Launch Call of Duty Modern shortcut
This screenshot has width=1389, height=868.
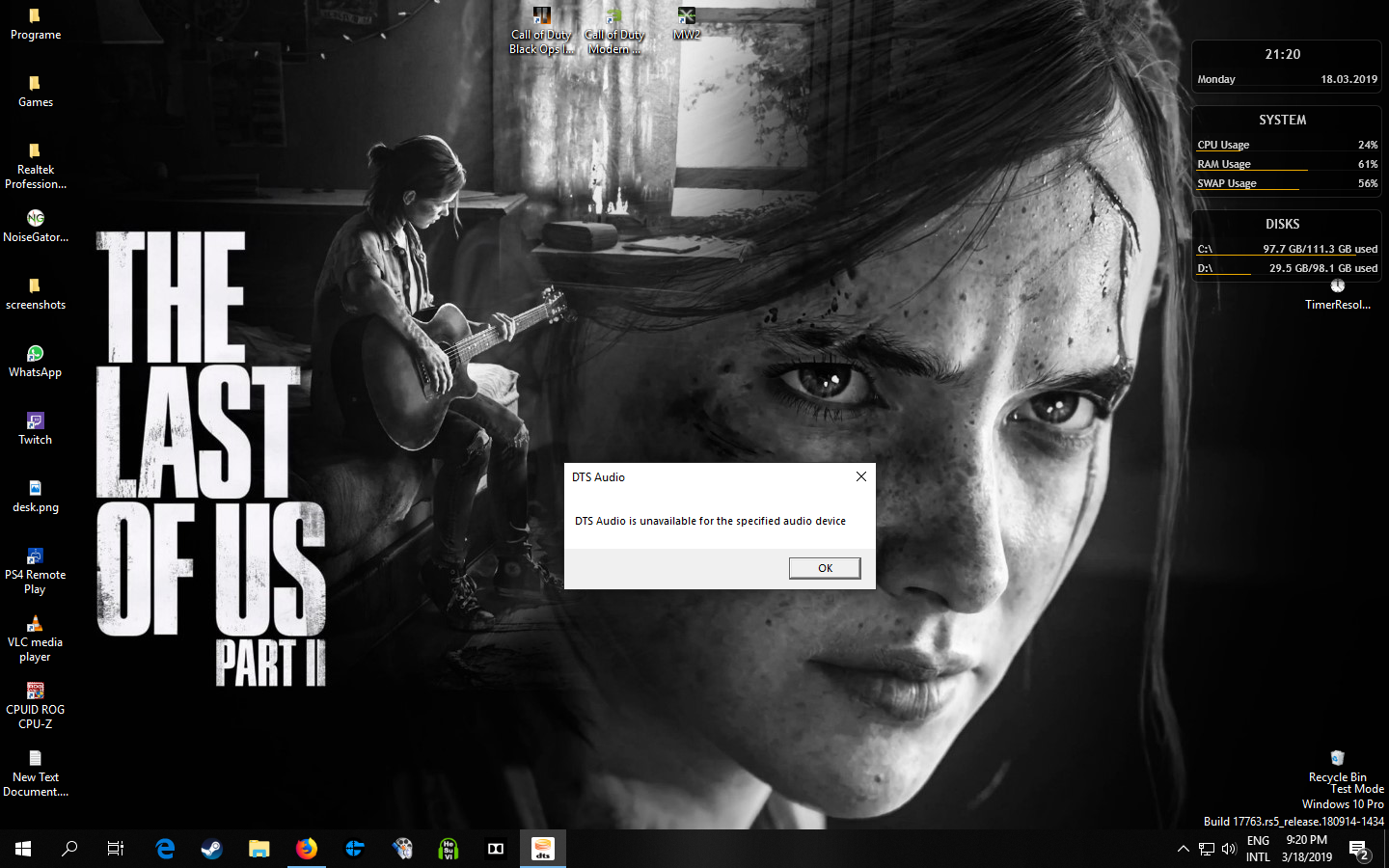tap(614, 31)
